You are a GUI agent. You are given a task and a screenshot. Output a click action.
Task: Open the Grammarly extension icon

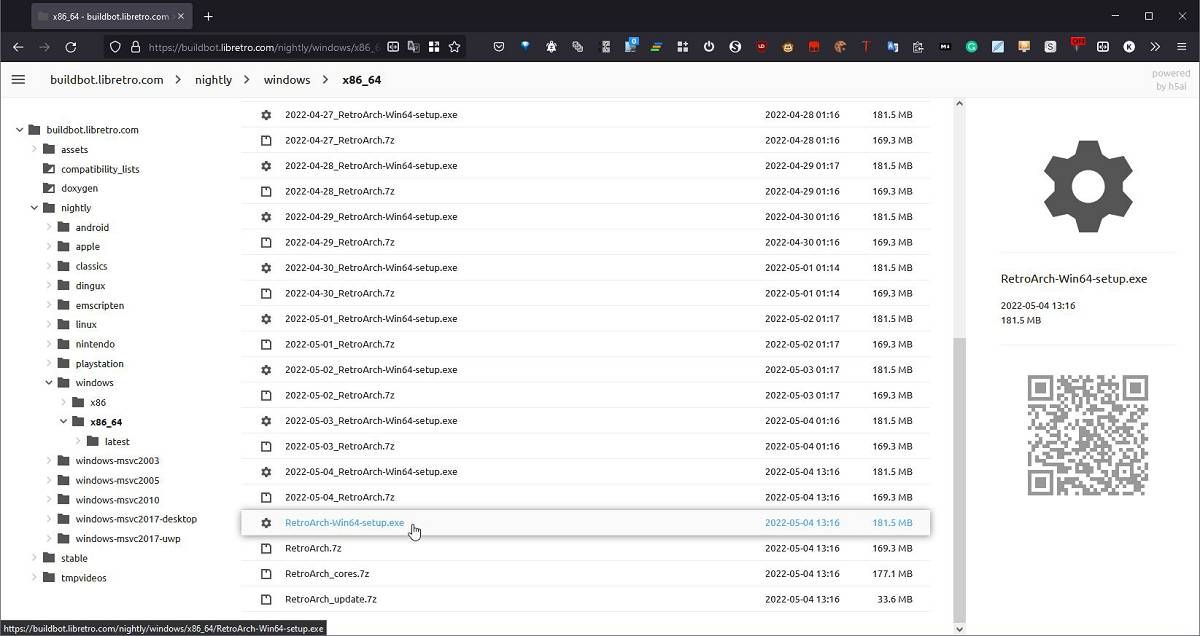pos(970,46)
